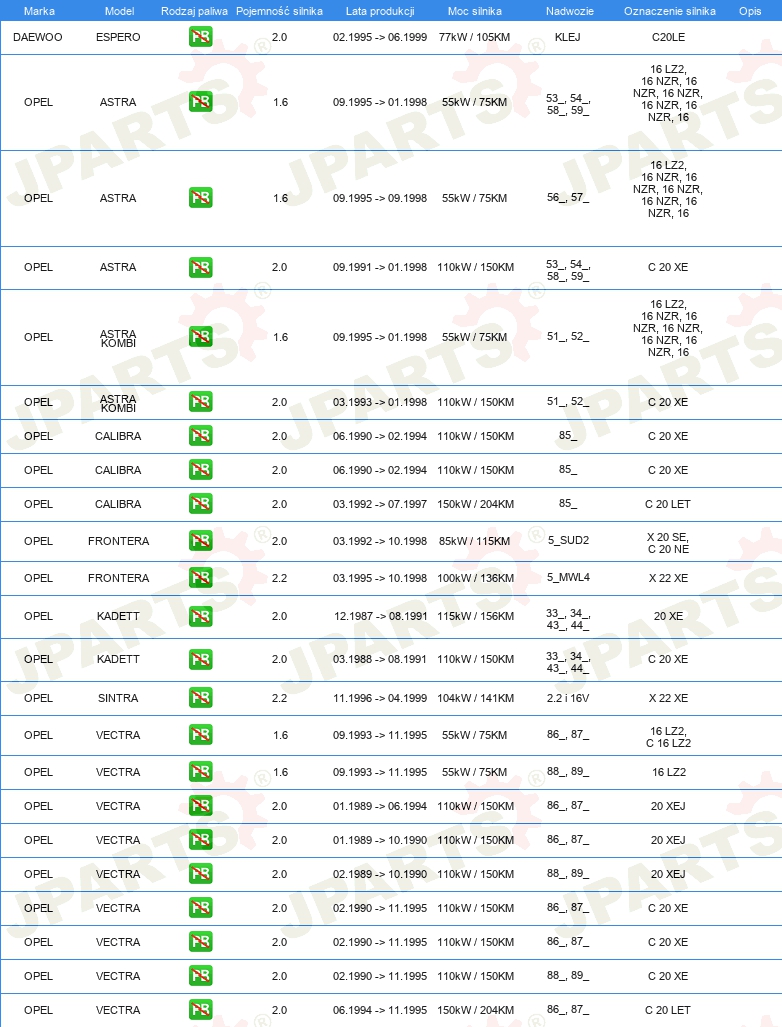Click fuel icon in CALIBRA C 20 LET row
782x1027 pixels.
point(200,504)
